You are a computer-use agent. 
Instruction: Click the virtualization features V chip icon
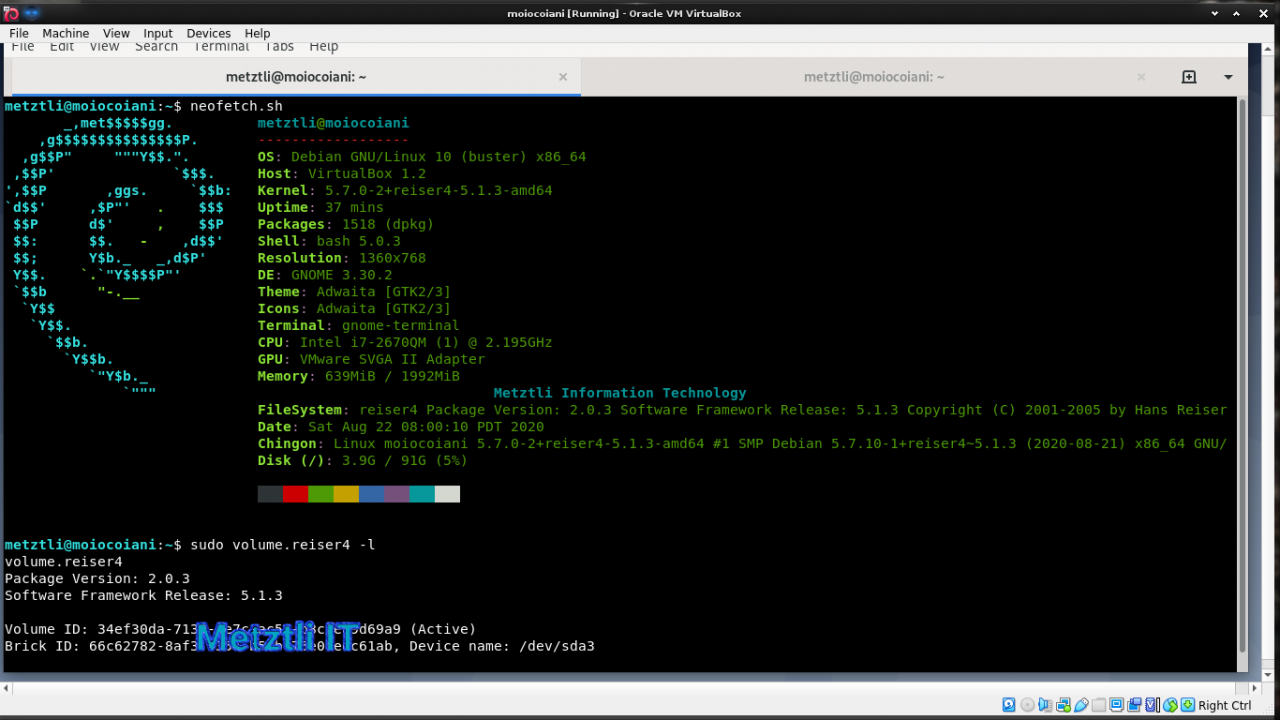click(1152, 705)
